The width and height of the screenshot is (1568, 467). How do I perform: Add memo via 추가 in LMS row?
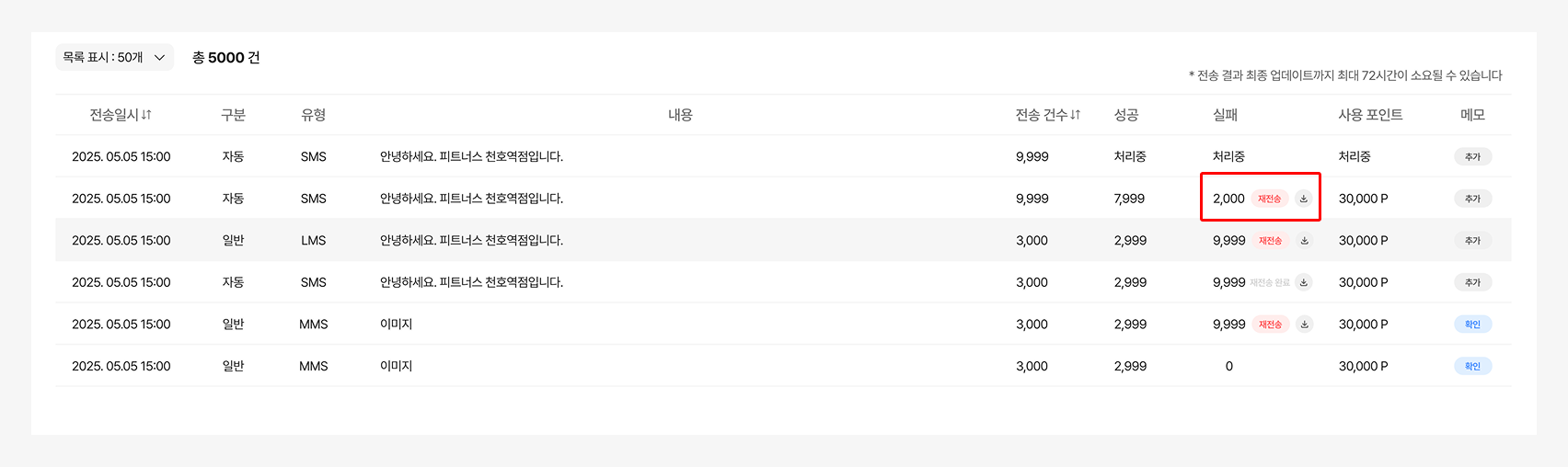click(x=1472, y=241)
